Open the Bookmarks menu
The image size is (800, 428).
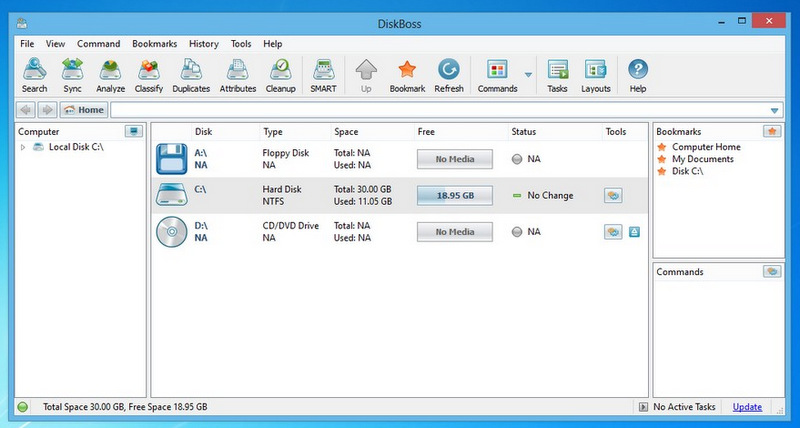click(154, 44)
